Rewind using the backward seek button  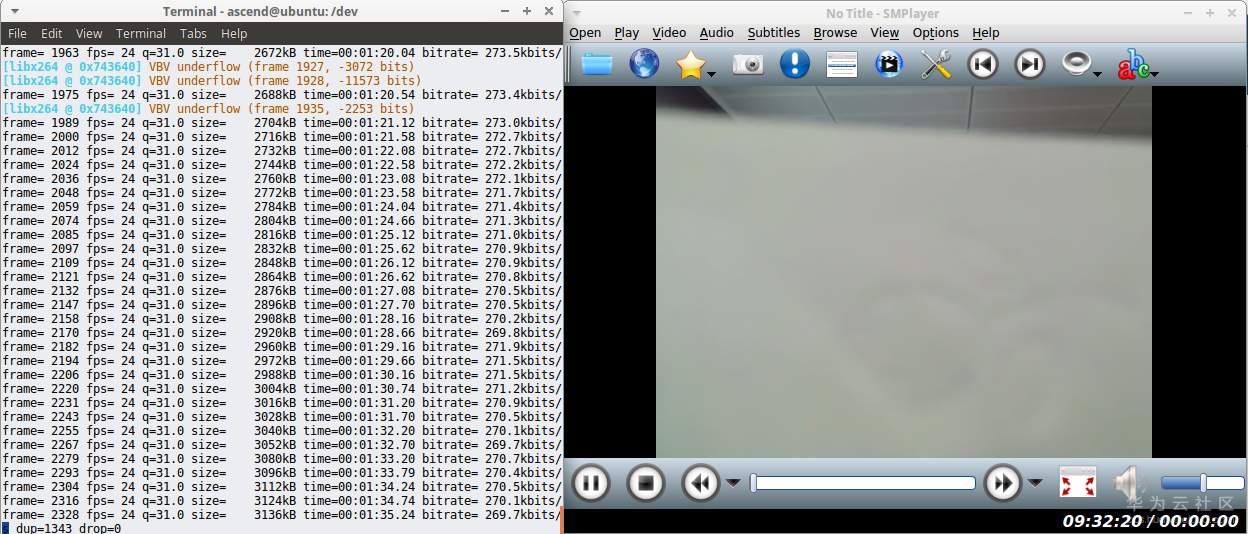pyautogui.click(x=701, y=483)
